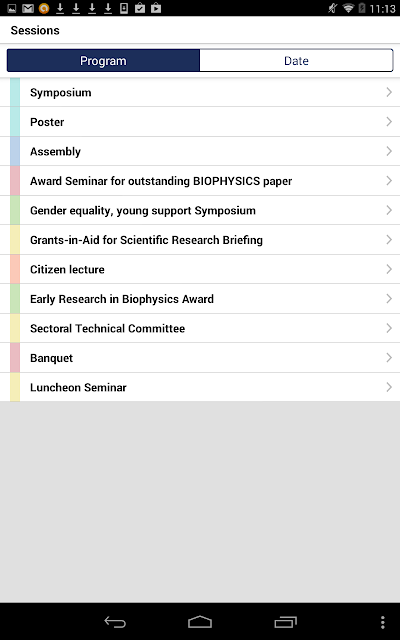Expand the Banquet row chevron

click(x=389, y=358)
